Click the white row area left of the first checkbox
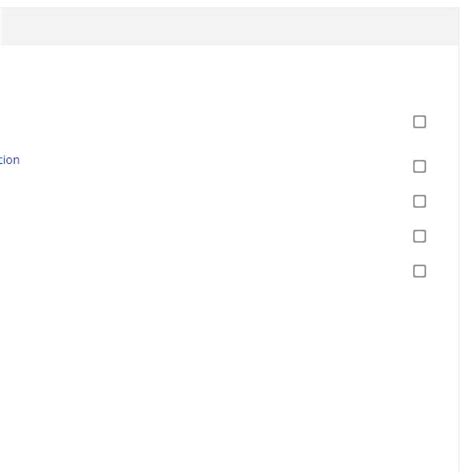Screen dimensions: 474x474 point(207,122)
